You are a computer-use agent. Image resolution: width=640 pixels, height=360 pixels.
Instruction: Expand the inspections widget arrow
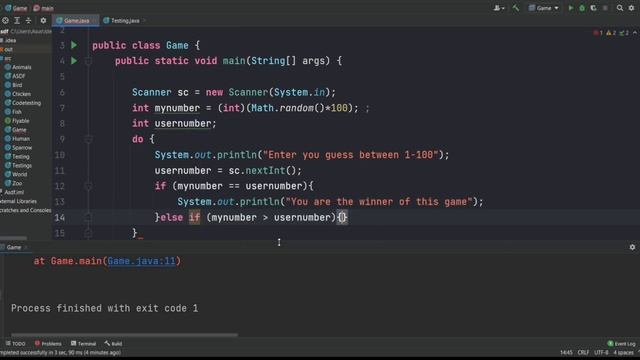(635, 33)
